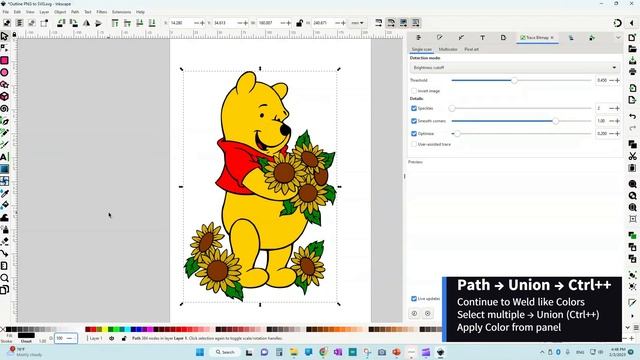Click Raise selection to top icon
The height and width of the screenshot is (360, 640).
tap(115, 23)
